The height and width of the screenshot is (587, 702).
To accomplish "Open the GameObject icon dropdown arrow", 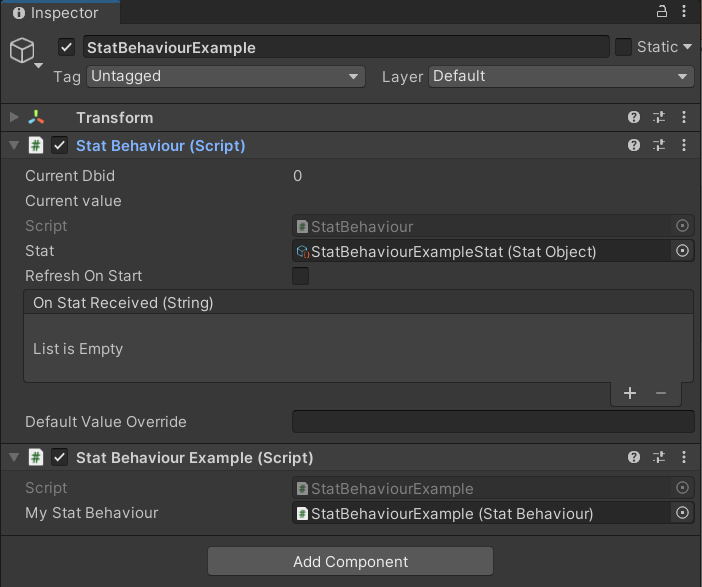I will coord(39,65).
